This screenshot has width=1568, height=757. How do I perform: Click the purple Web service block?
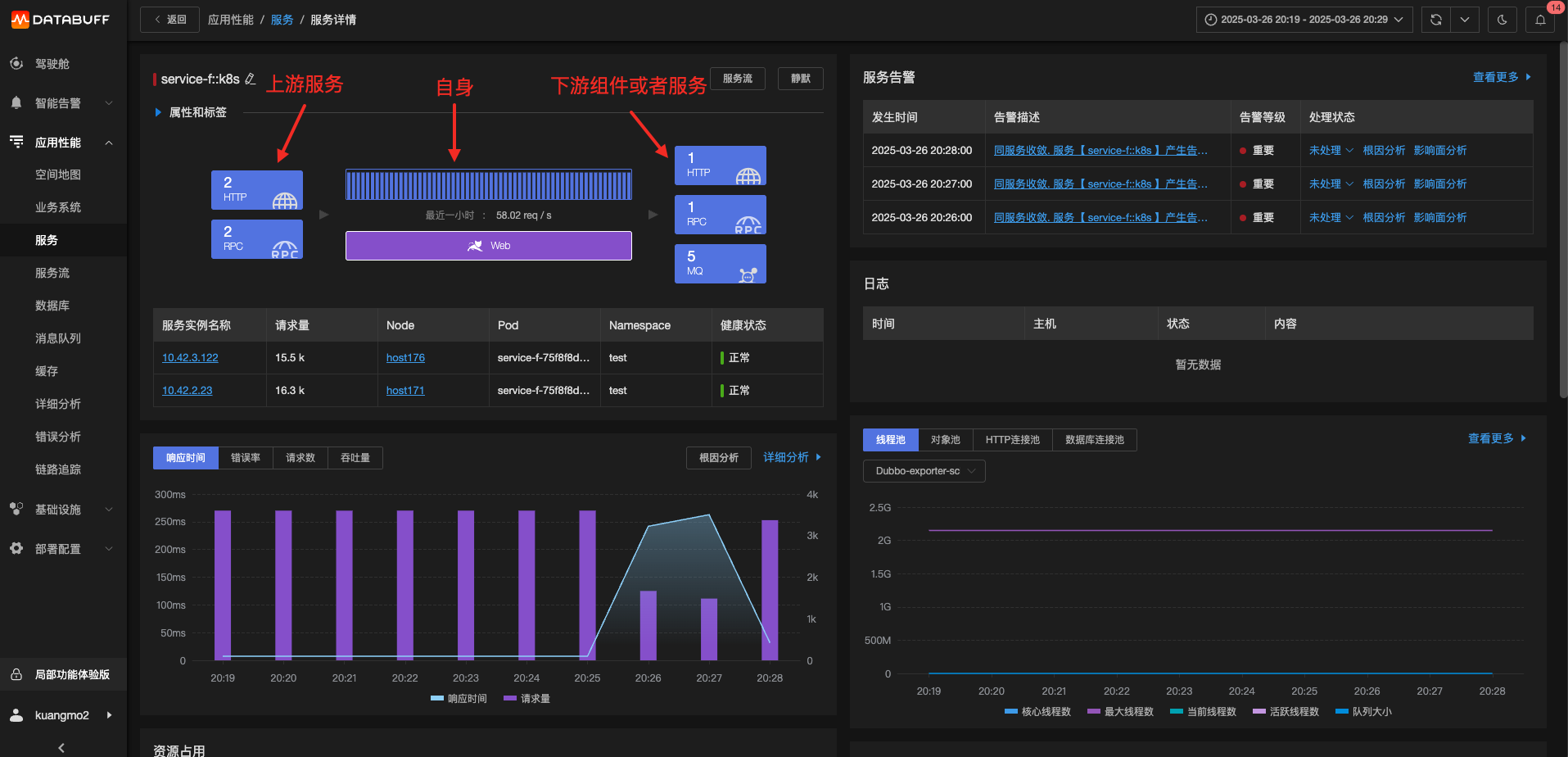[x=489, y=246]
